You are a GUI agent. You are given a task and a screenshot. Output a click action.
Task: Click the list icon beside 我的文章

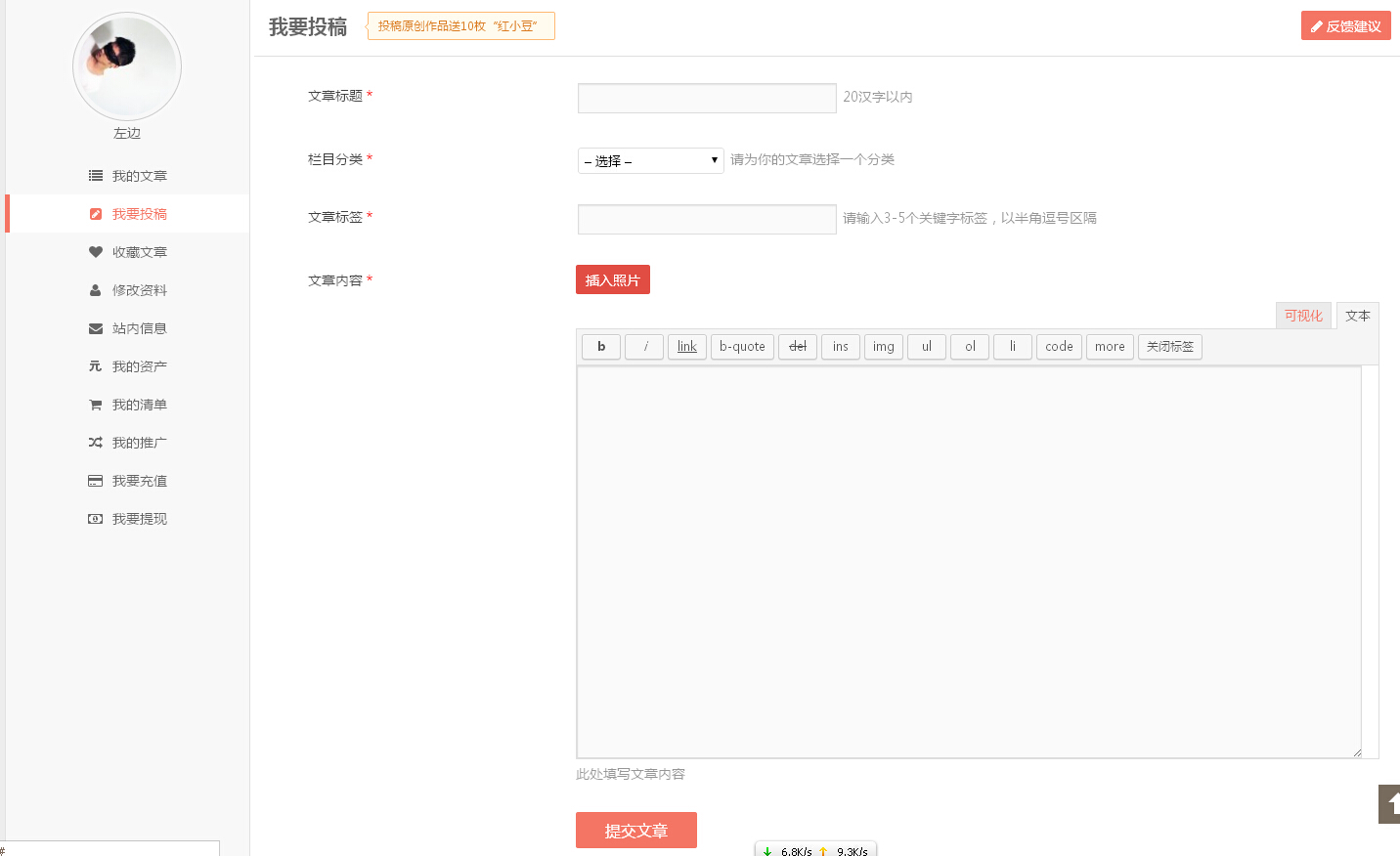[x=96, y=176]
